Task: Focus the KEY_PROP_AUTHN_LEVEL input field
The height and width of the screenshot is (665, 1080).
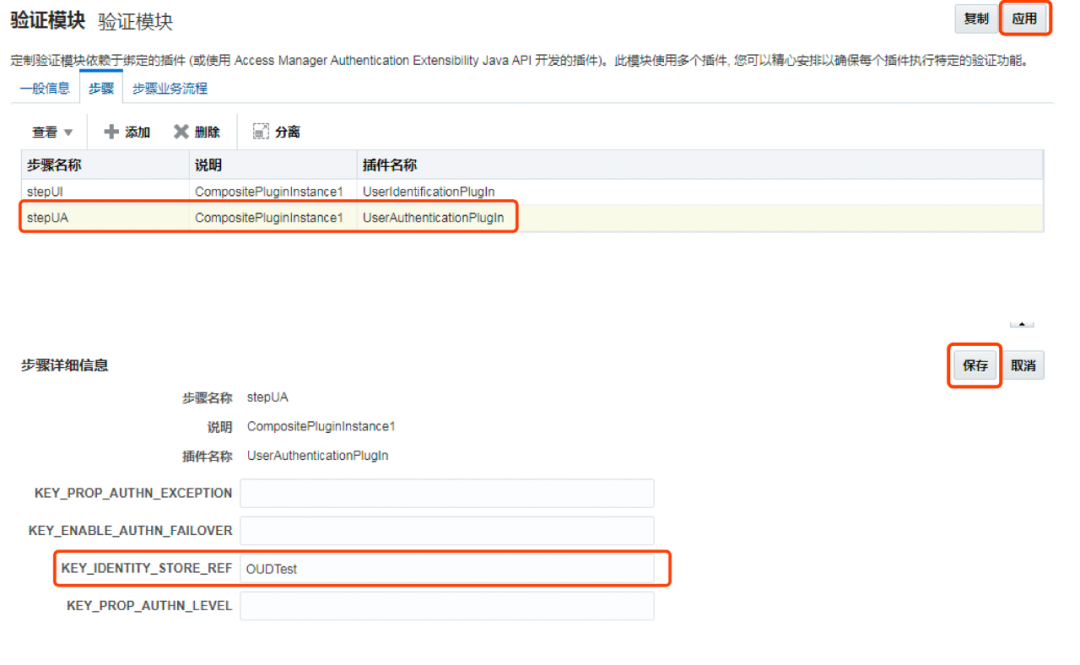Action: 447,606
